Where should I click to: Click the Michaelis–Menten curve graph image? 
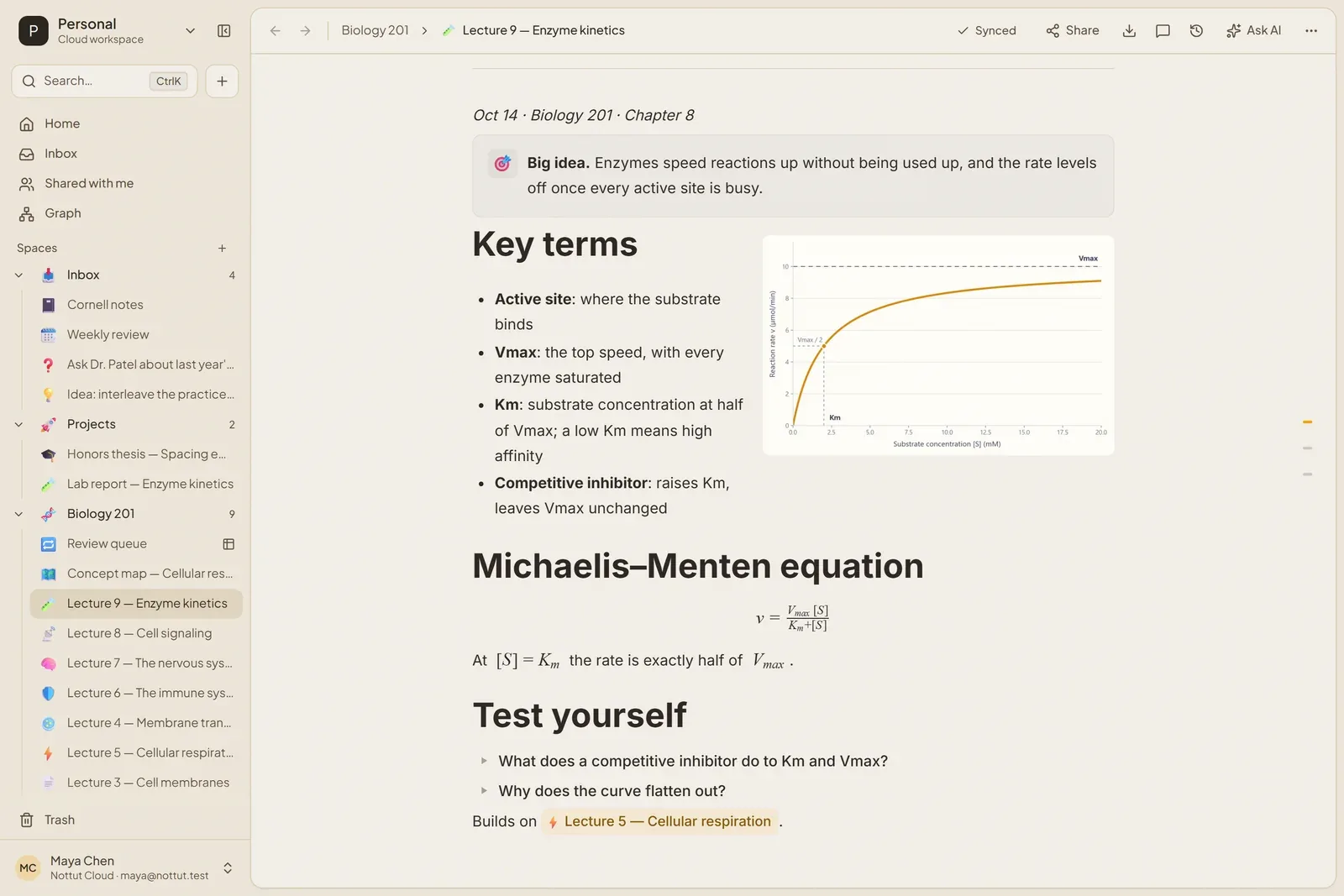tap(938, 346)
